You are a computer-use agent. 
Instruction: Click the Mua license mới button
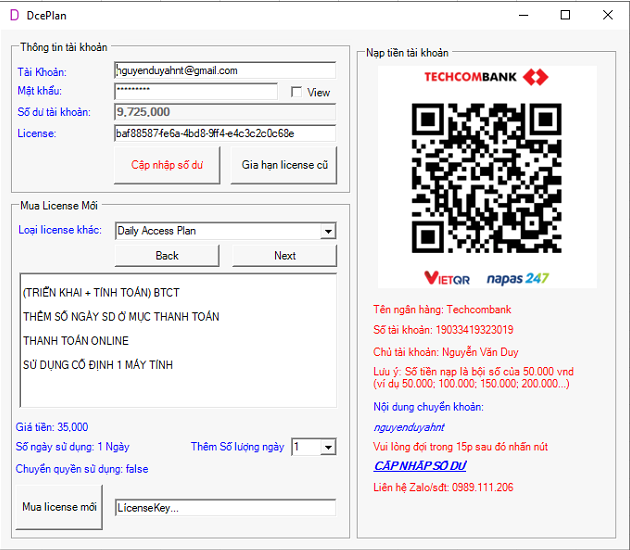tap(59, 507)
